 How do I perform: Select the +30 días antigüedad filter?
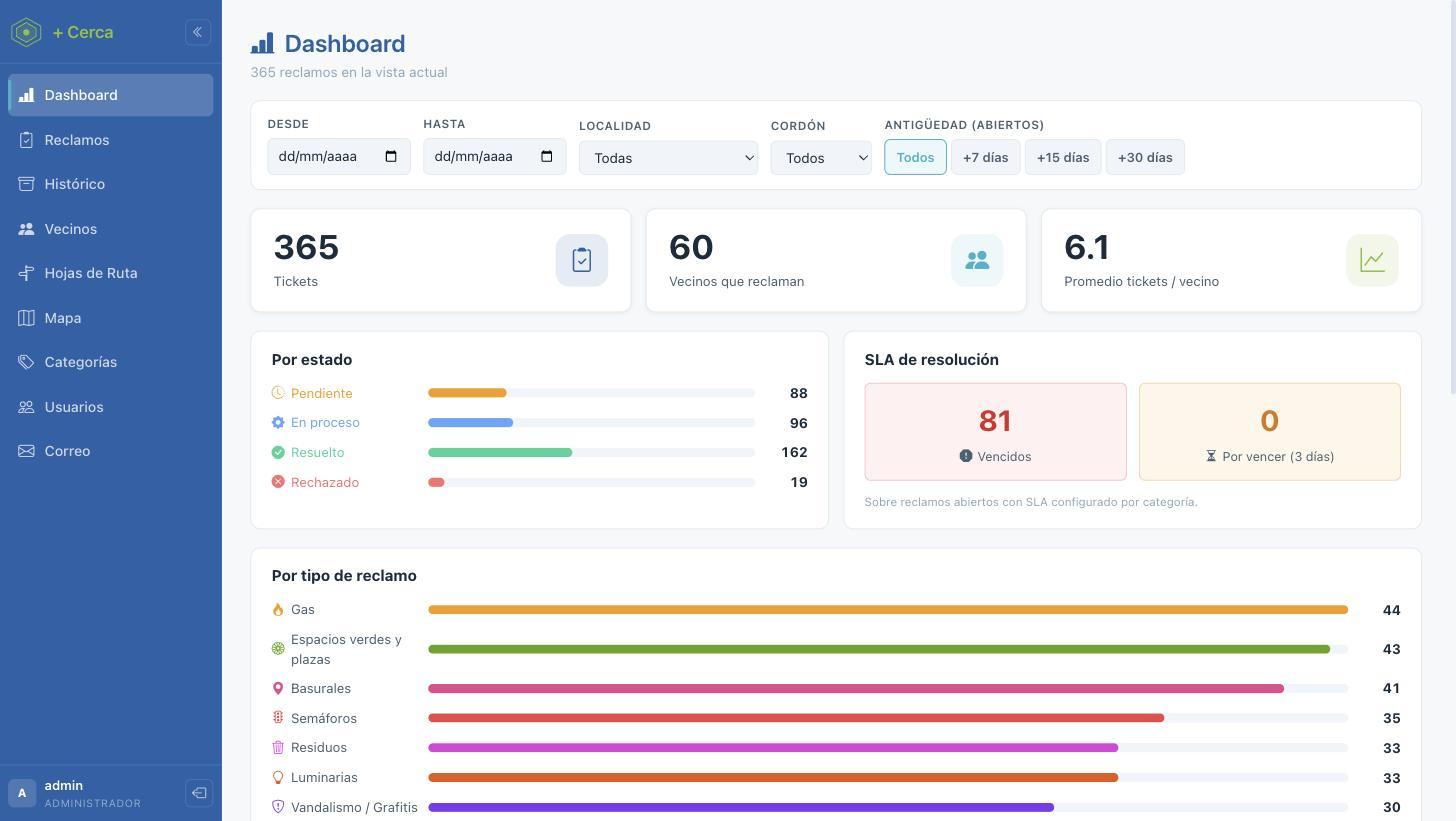(1145, 157)
